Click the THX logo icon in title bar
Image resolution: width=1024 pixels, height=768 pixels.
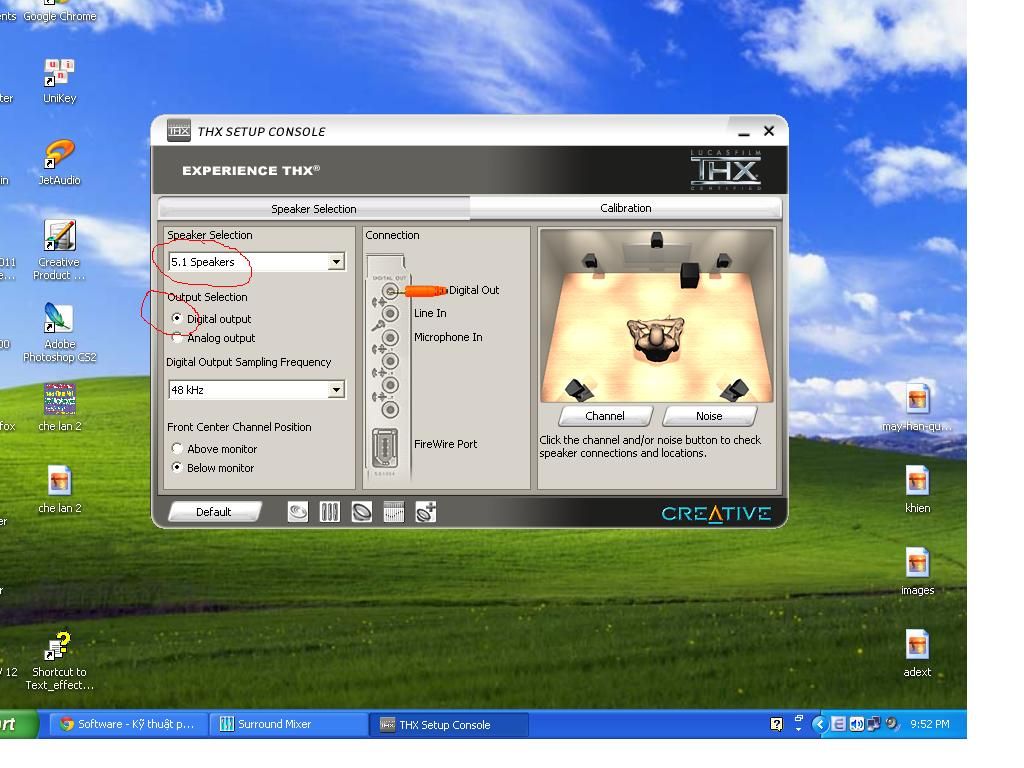[178, 131]
